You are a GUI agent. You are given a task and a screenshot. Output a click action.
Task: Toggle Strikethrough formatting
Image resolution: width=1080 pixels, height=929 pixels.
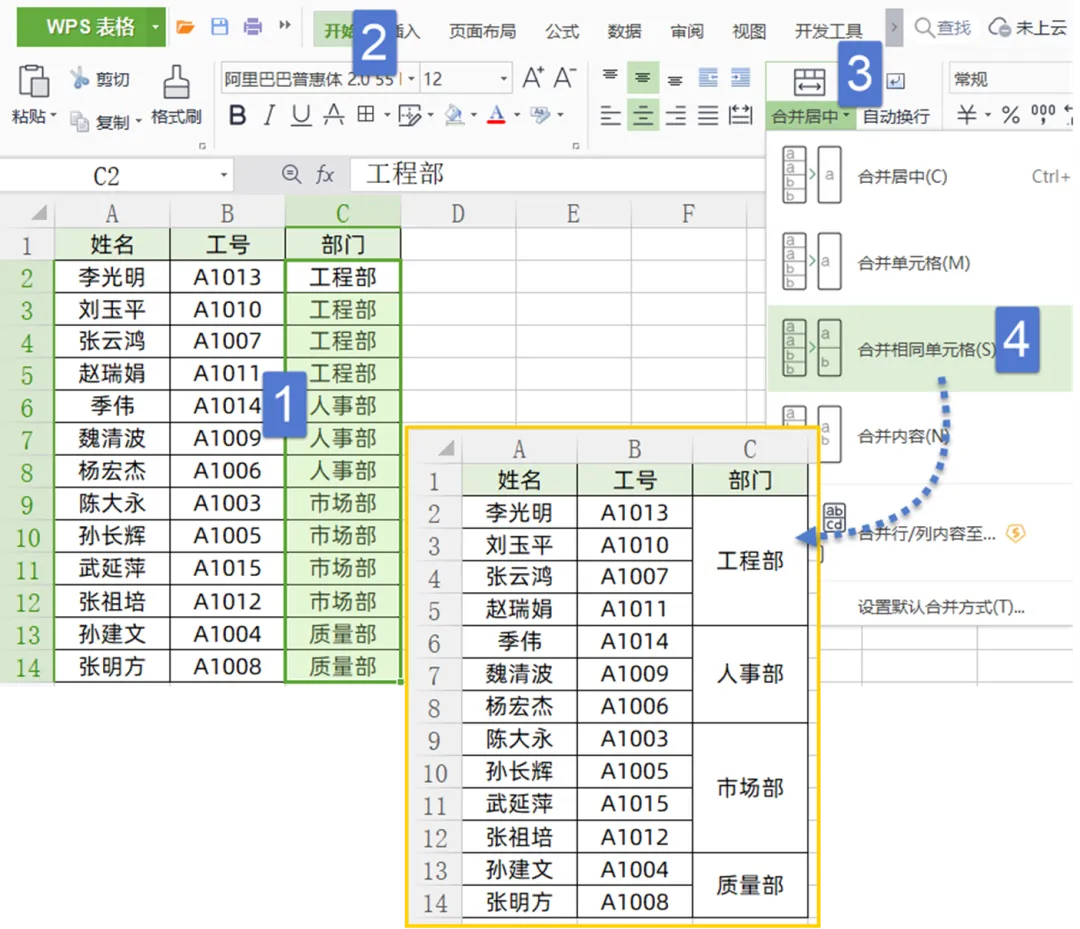coord(334,115)
